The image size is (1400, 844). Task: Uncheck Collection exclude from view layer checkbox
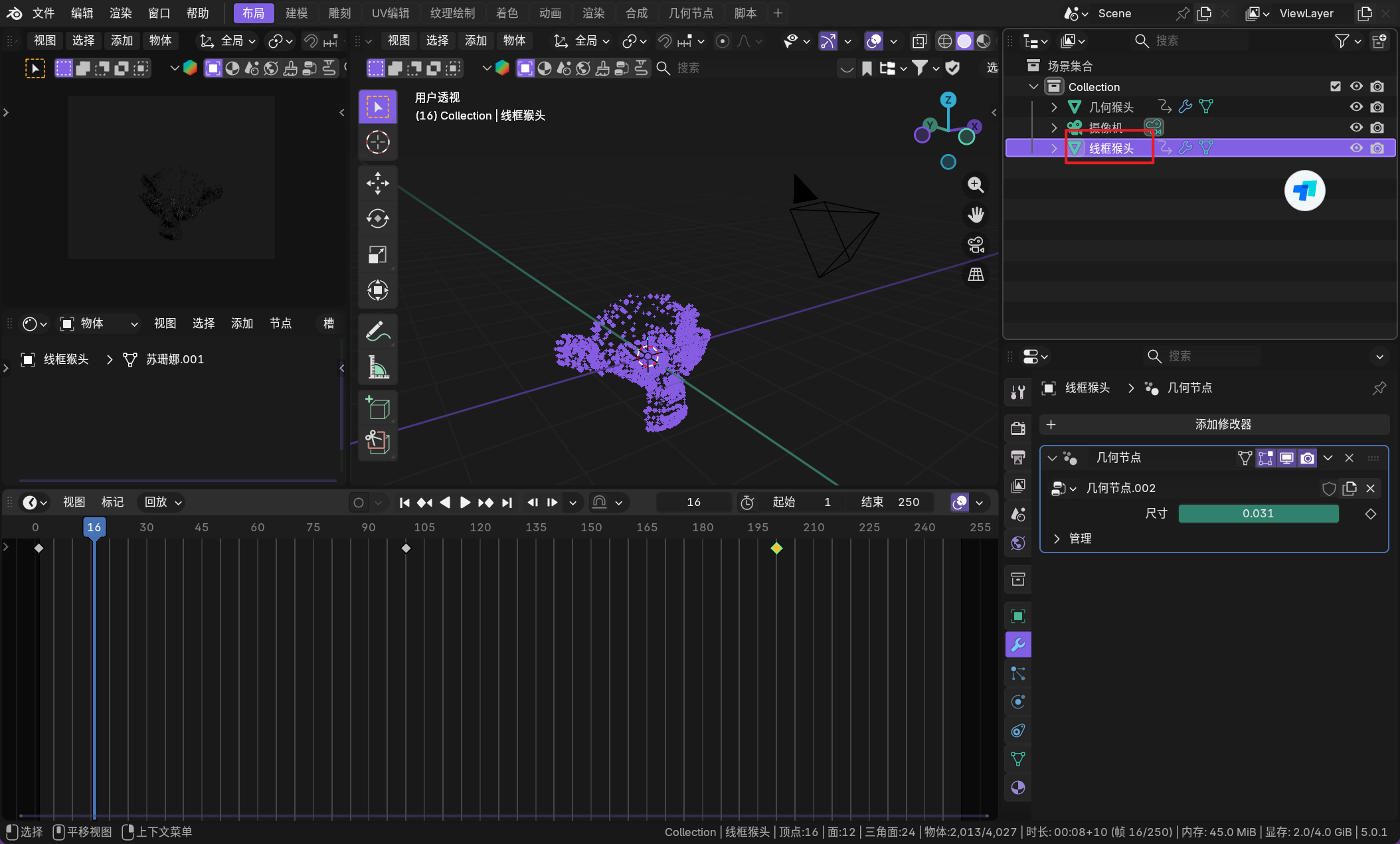(x=1336, y=86)
